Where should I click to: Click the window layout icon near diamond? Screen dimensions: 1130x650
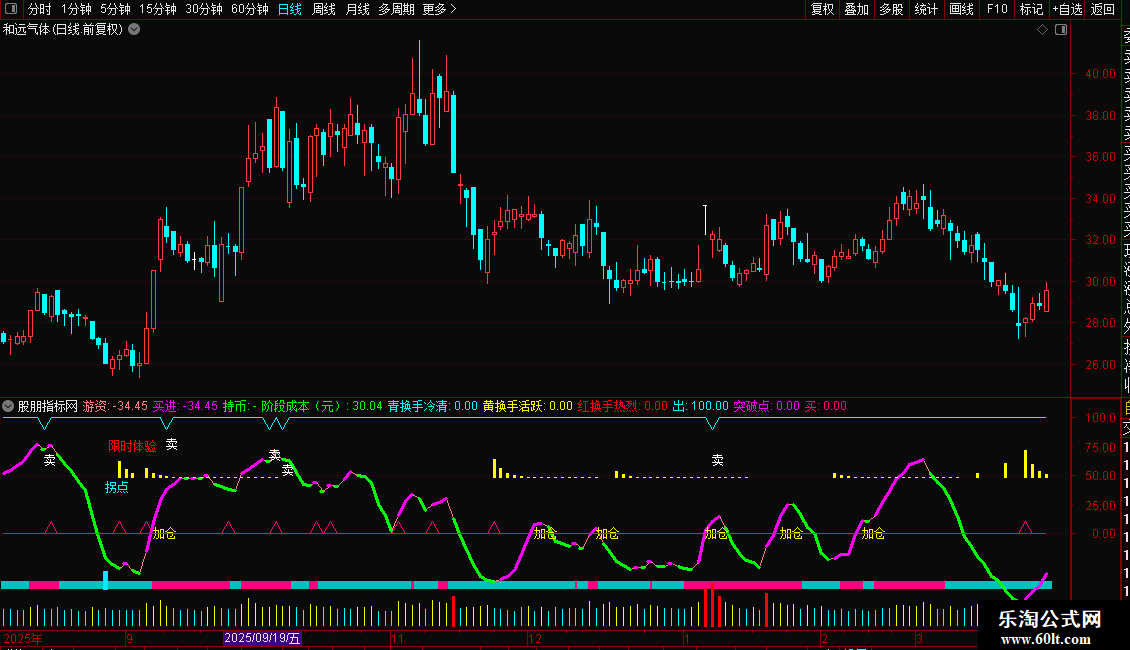[1061, 30]
